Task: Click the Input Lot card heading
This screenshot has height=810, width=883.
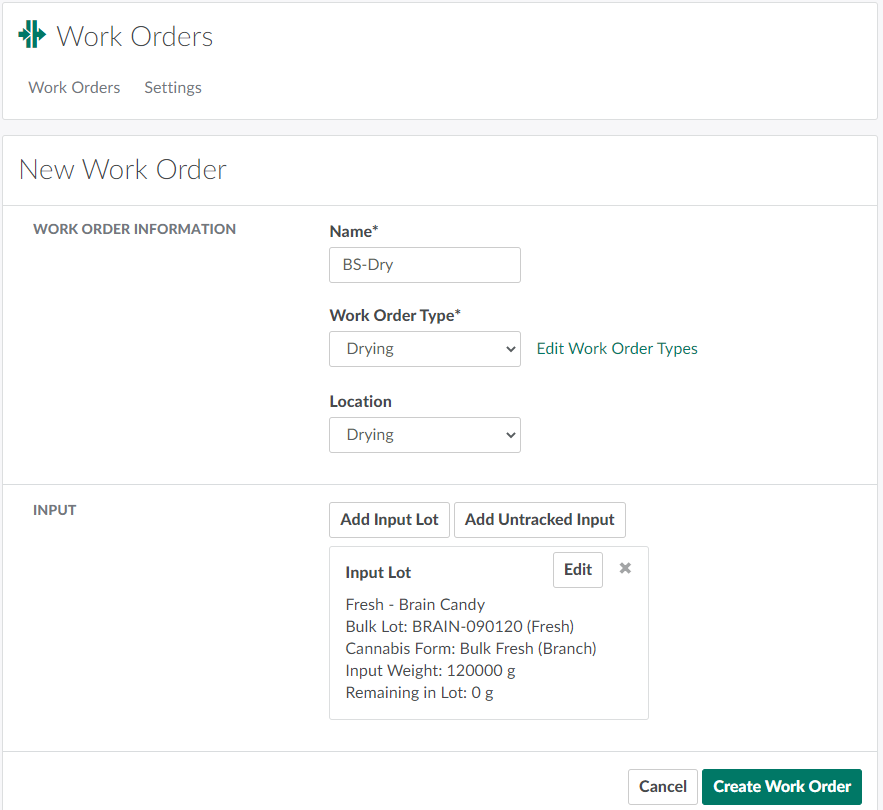Action: (378, 572)
